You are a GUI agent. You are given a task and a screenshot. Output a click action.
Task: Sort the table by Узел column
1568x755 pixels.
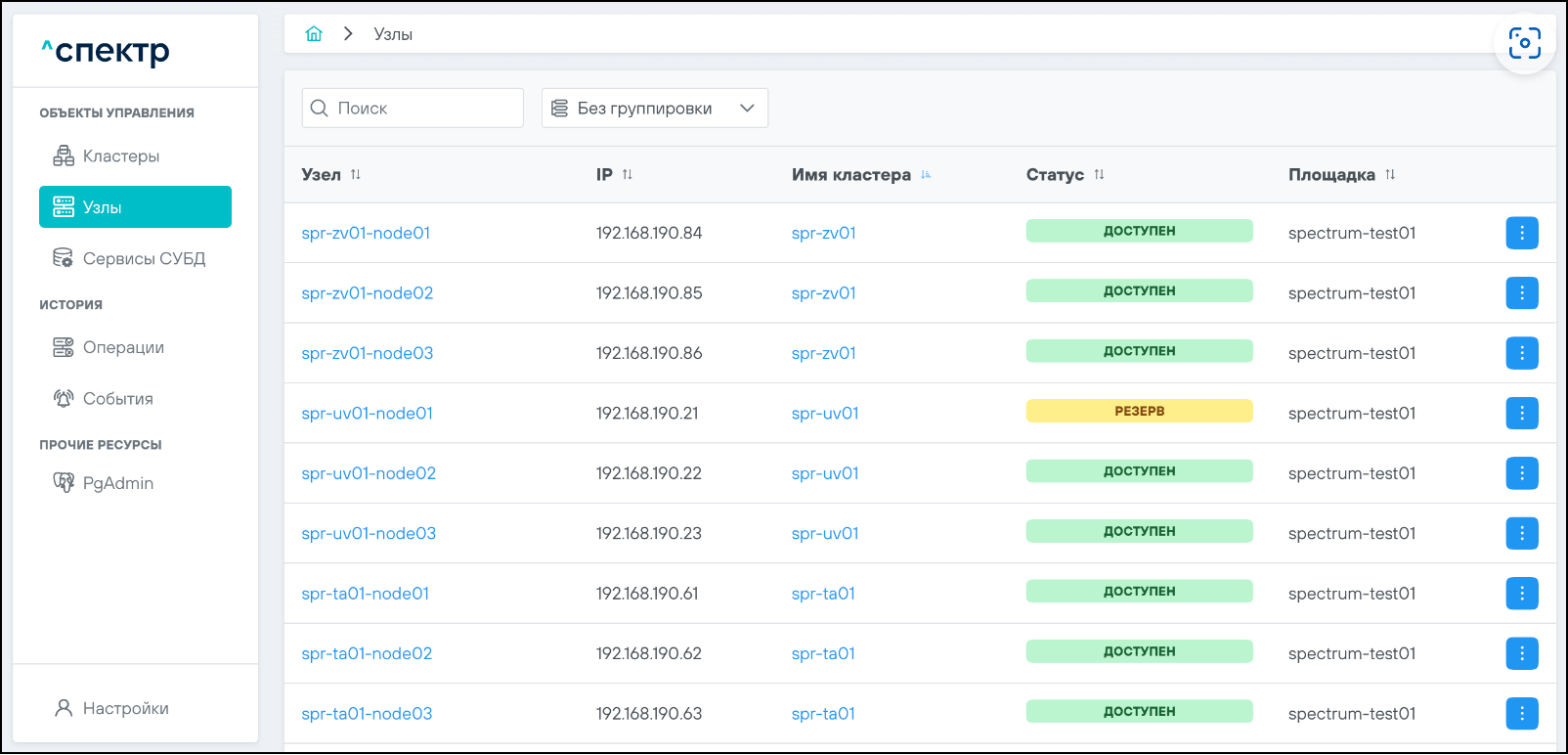[x=356, y=175]
